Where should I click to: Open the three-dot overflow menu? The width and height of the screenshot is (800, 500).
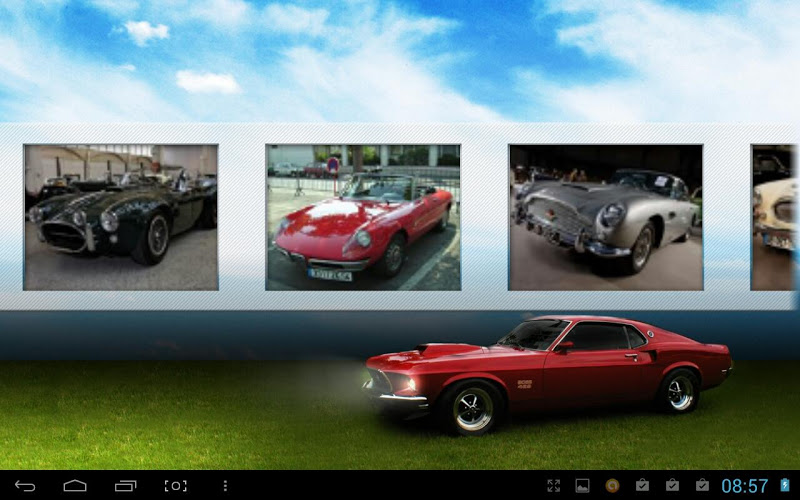coord(225,486)
